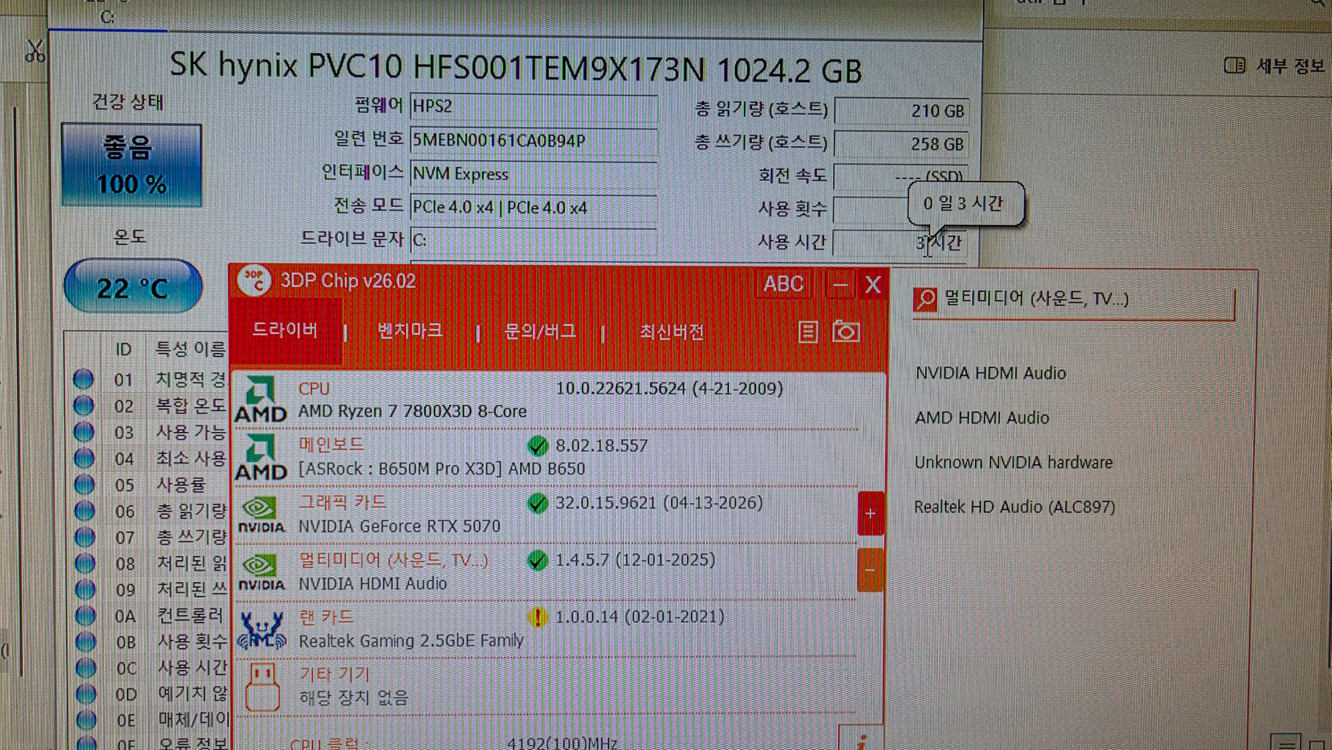
Task: Switch to the 벤치마크 tab
Action: [410, 331]
